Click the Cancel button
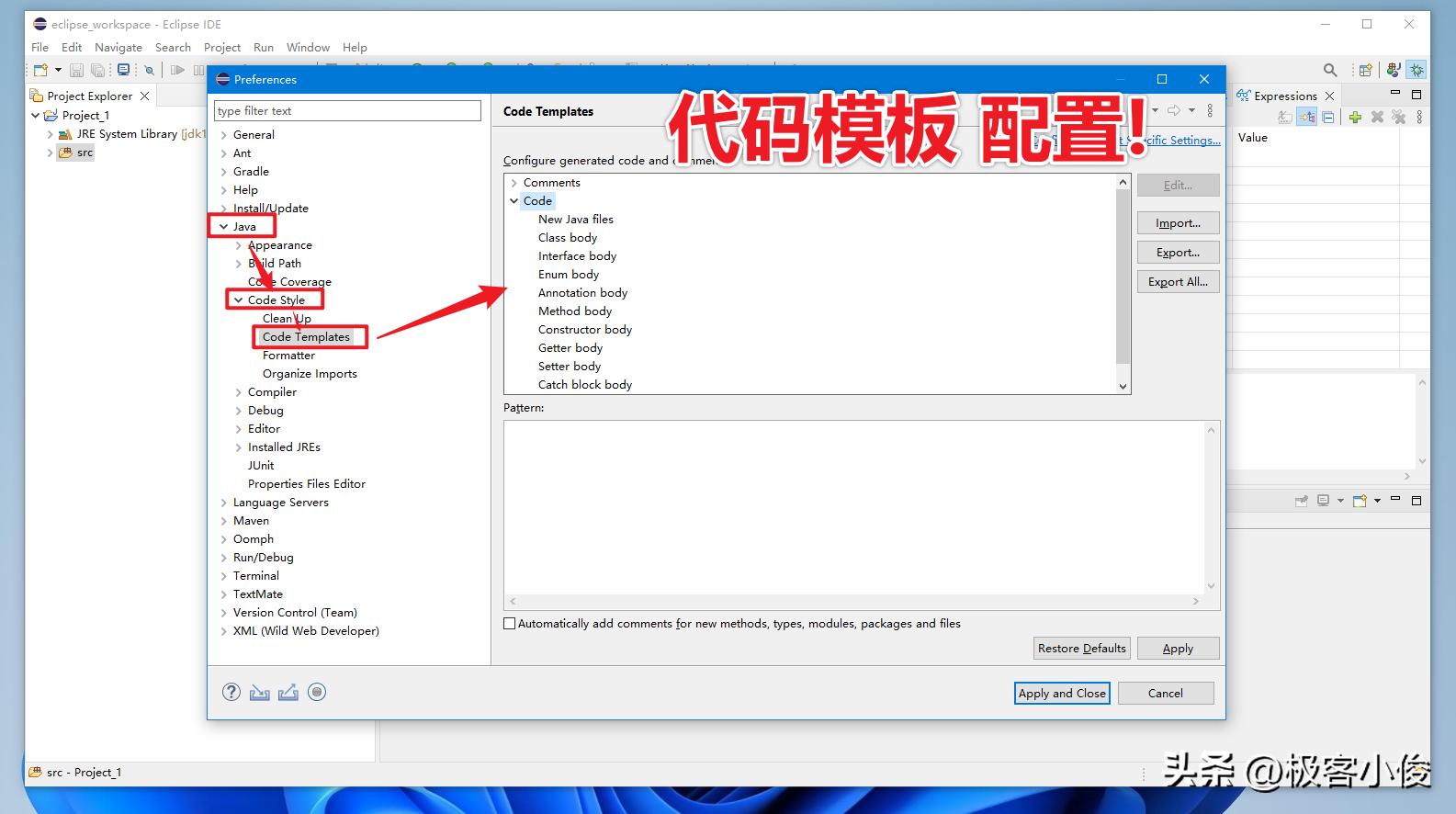1456x814 pixels. pyautogui.click(x=1166, y=693)
